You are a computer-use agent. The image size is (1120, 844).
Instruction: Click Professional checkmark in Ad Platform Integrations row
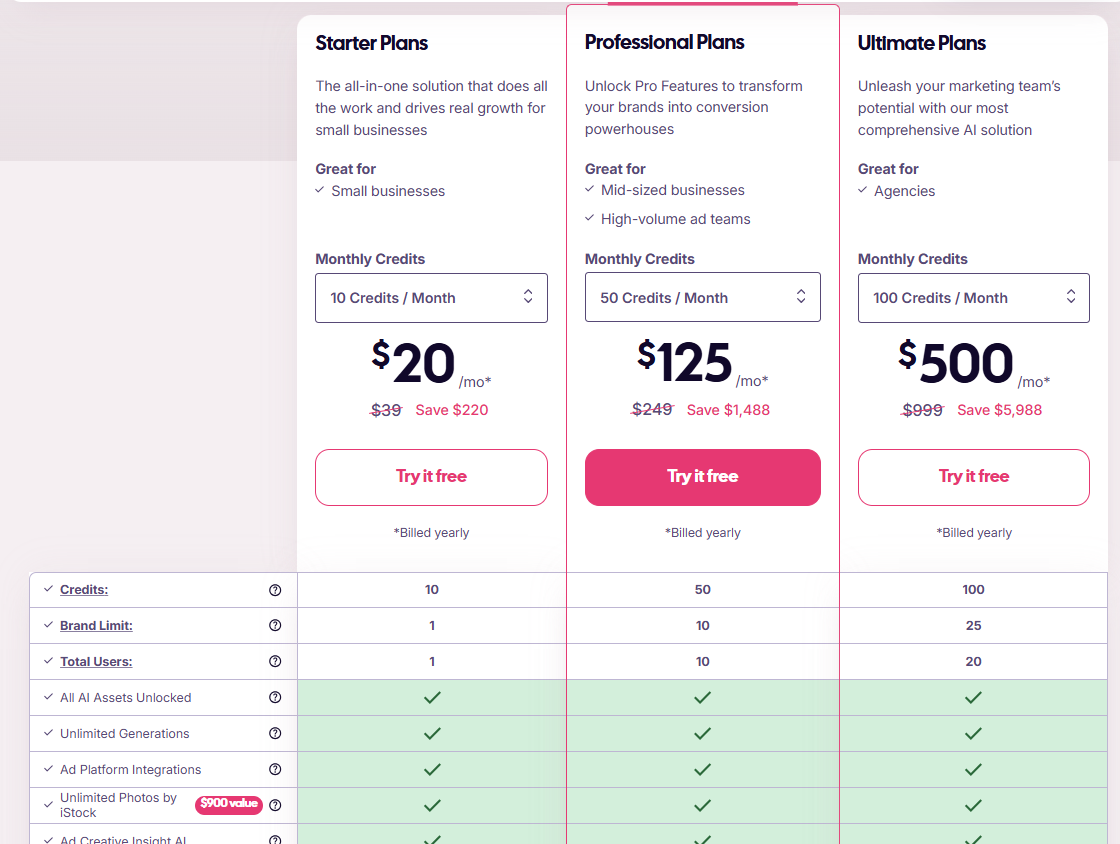tap(703, 770)
